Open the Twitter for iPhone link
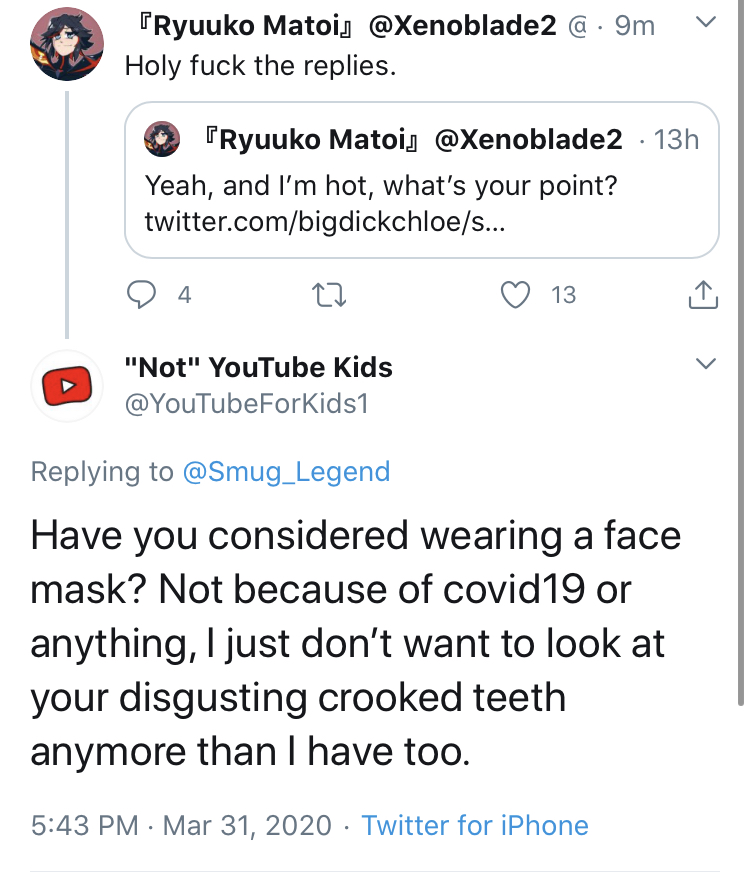Image resolution: width=750 pixels, height=872 pixels. click(475, 825)
